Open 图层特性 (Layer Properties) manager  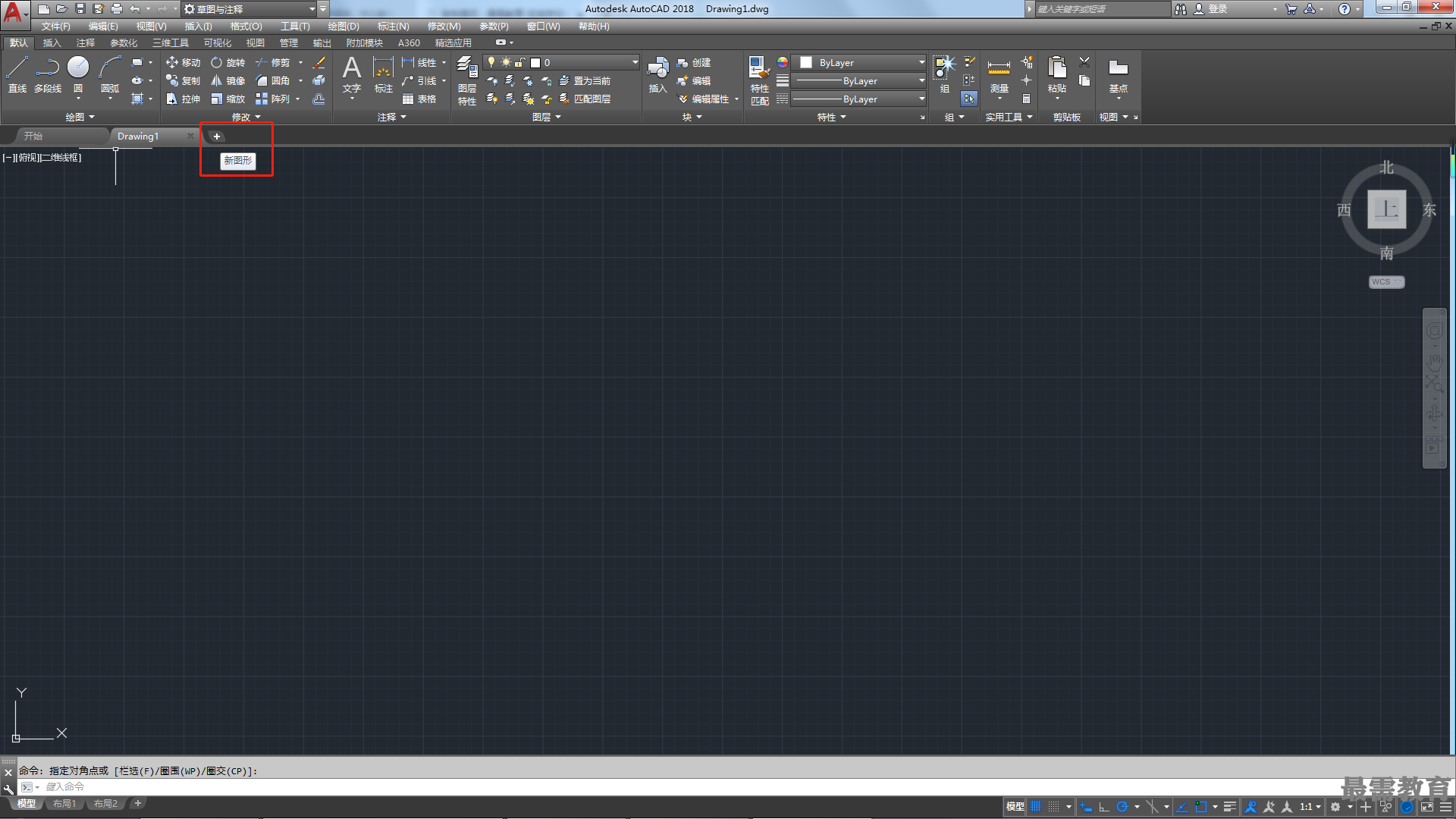tap(467, 80)
